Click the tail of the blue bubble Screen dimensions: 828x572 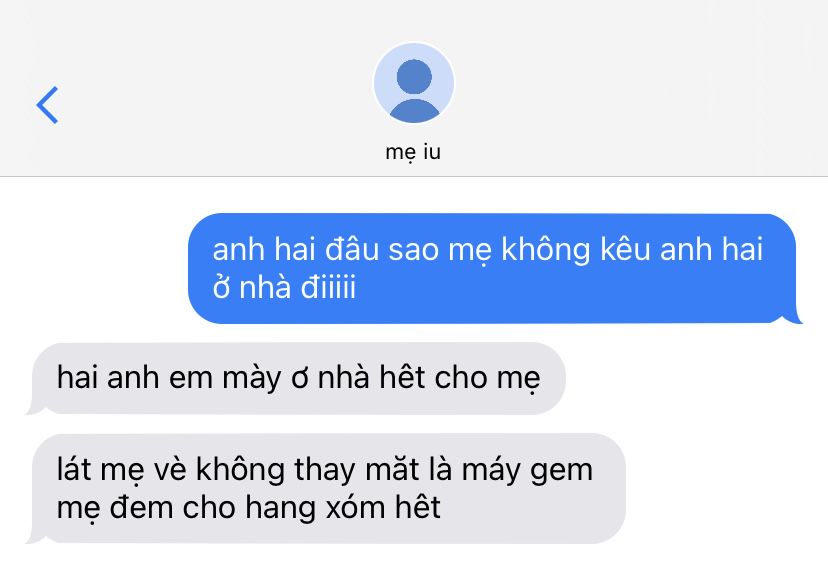(x=794, y=316)
